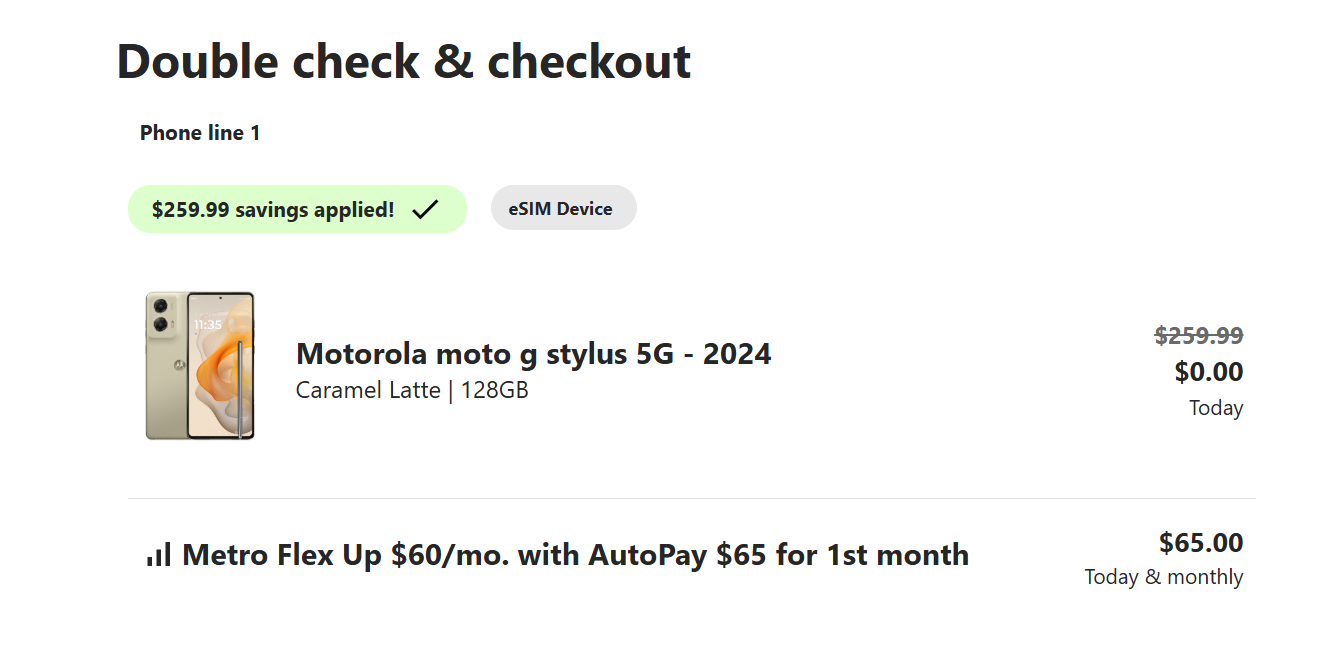
Task: Click the Metro Flex Up plan name
Action: (575, 555)
